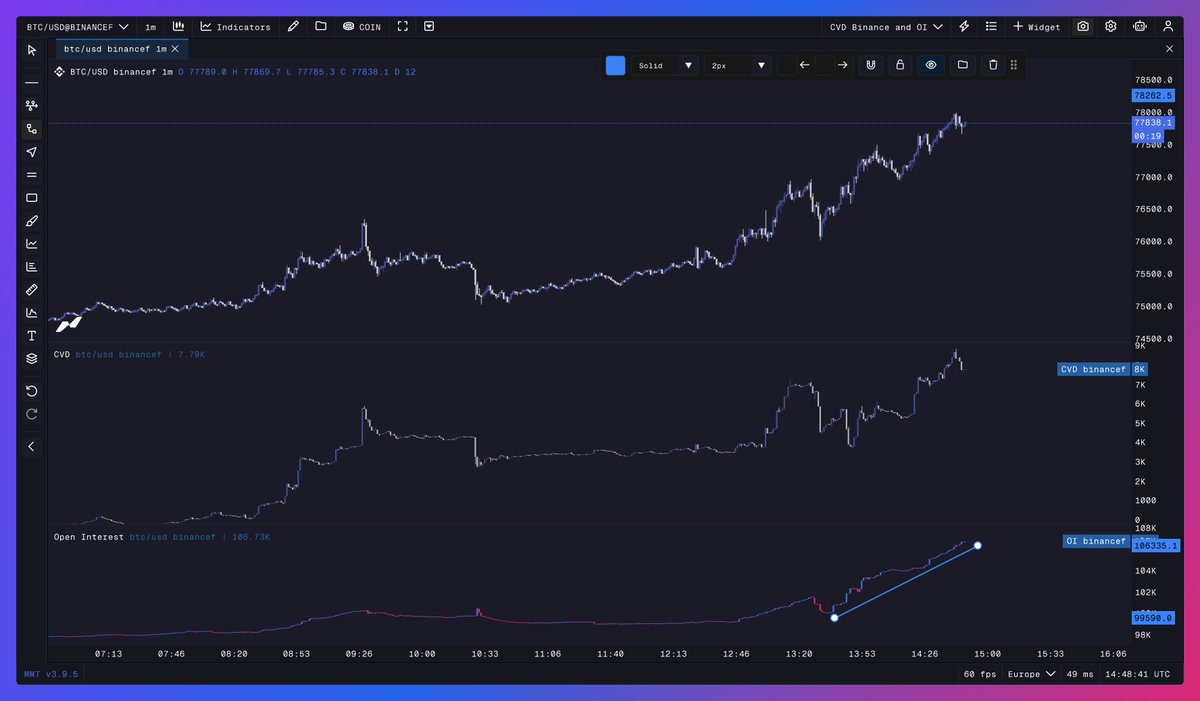The image size is (1200, 701).
Task: Open the candlestick chart type selector
Action: (x=178, y=27)
